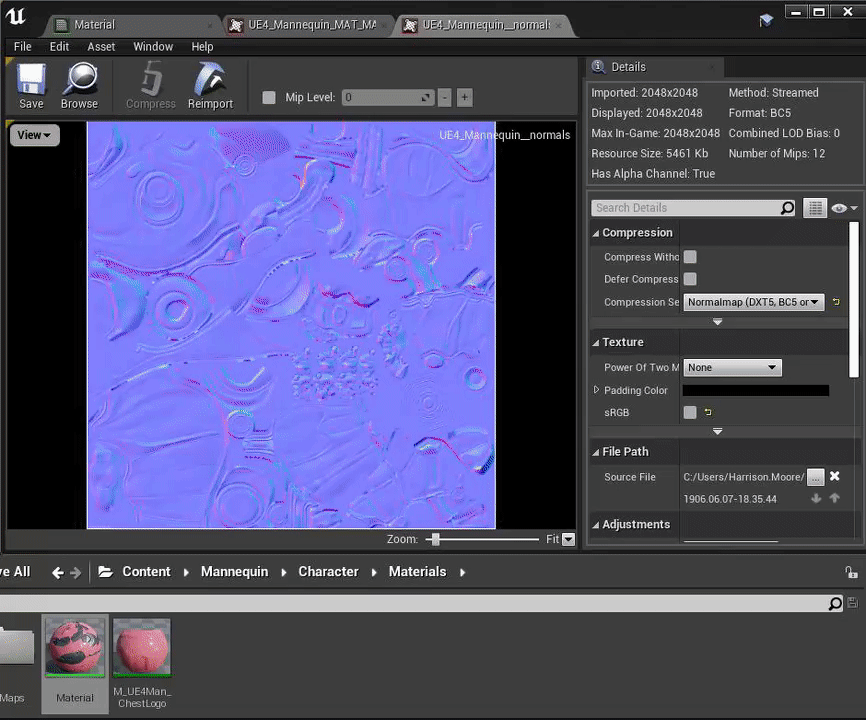Increase the mip level with plus button

pyautogui.click(x=464, y=98)
